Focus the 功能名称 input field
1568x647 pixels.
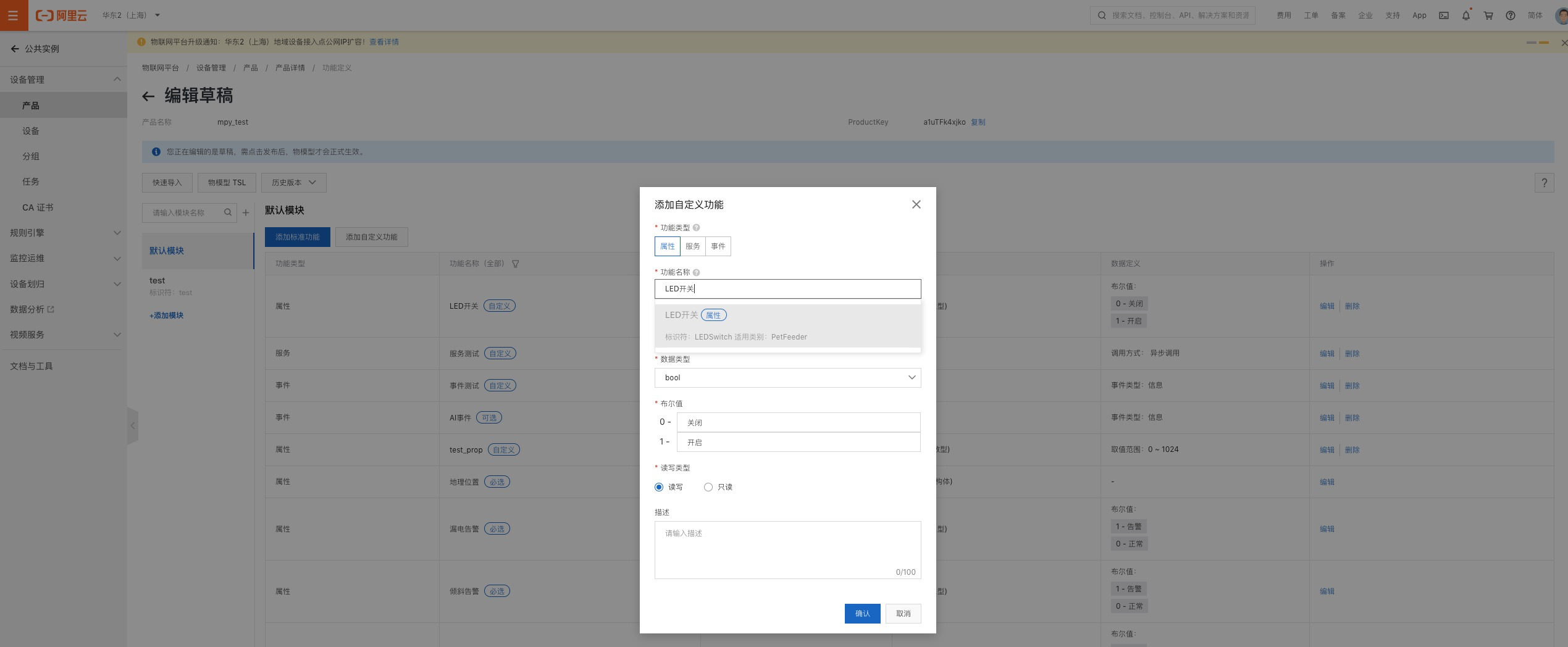[x=788, y=289]
